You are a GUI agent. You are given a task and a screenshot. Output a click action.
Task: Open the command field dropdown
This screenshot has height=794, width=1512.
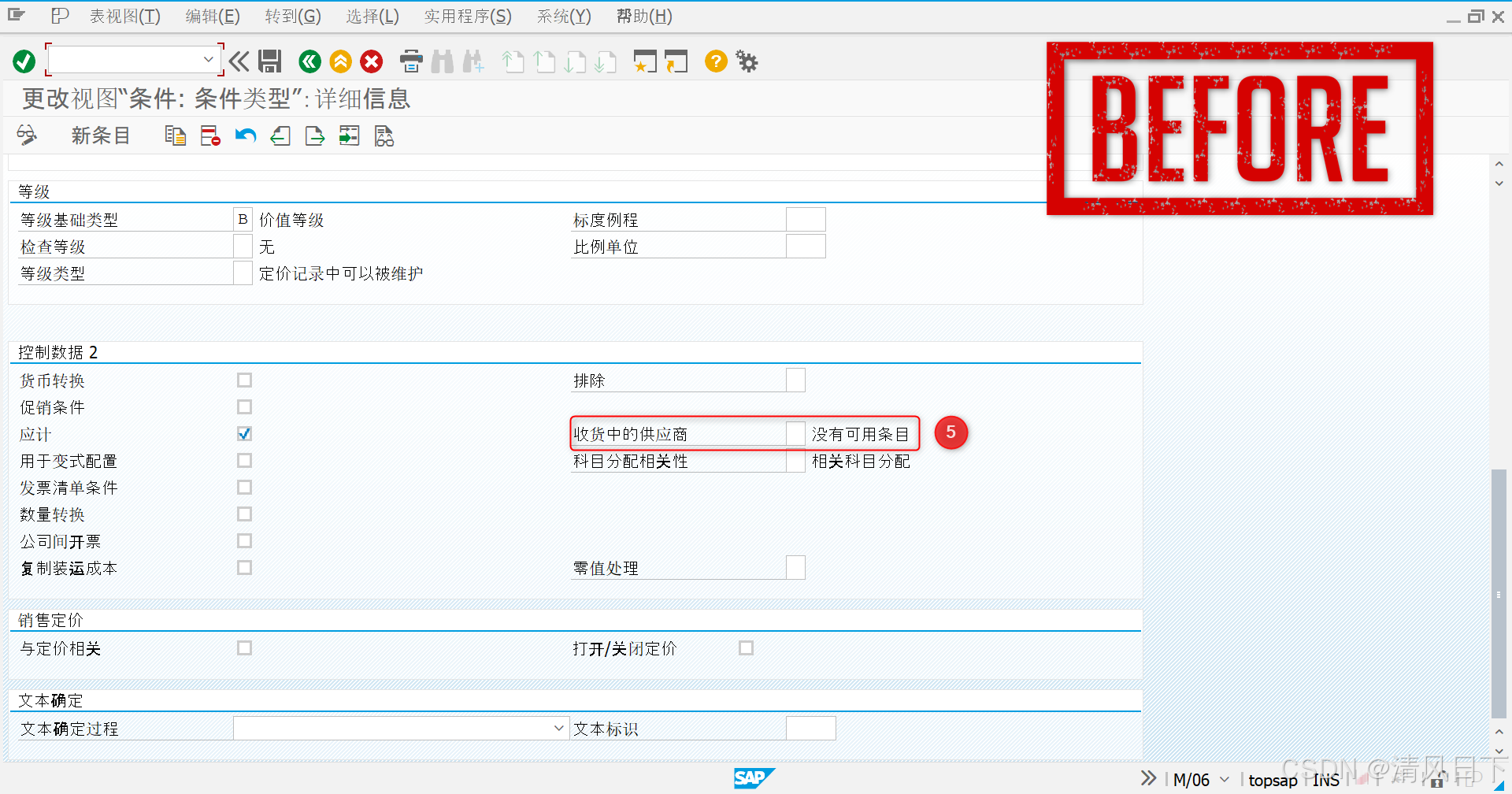208,59
